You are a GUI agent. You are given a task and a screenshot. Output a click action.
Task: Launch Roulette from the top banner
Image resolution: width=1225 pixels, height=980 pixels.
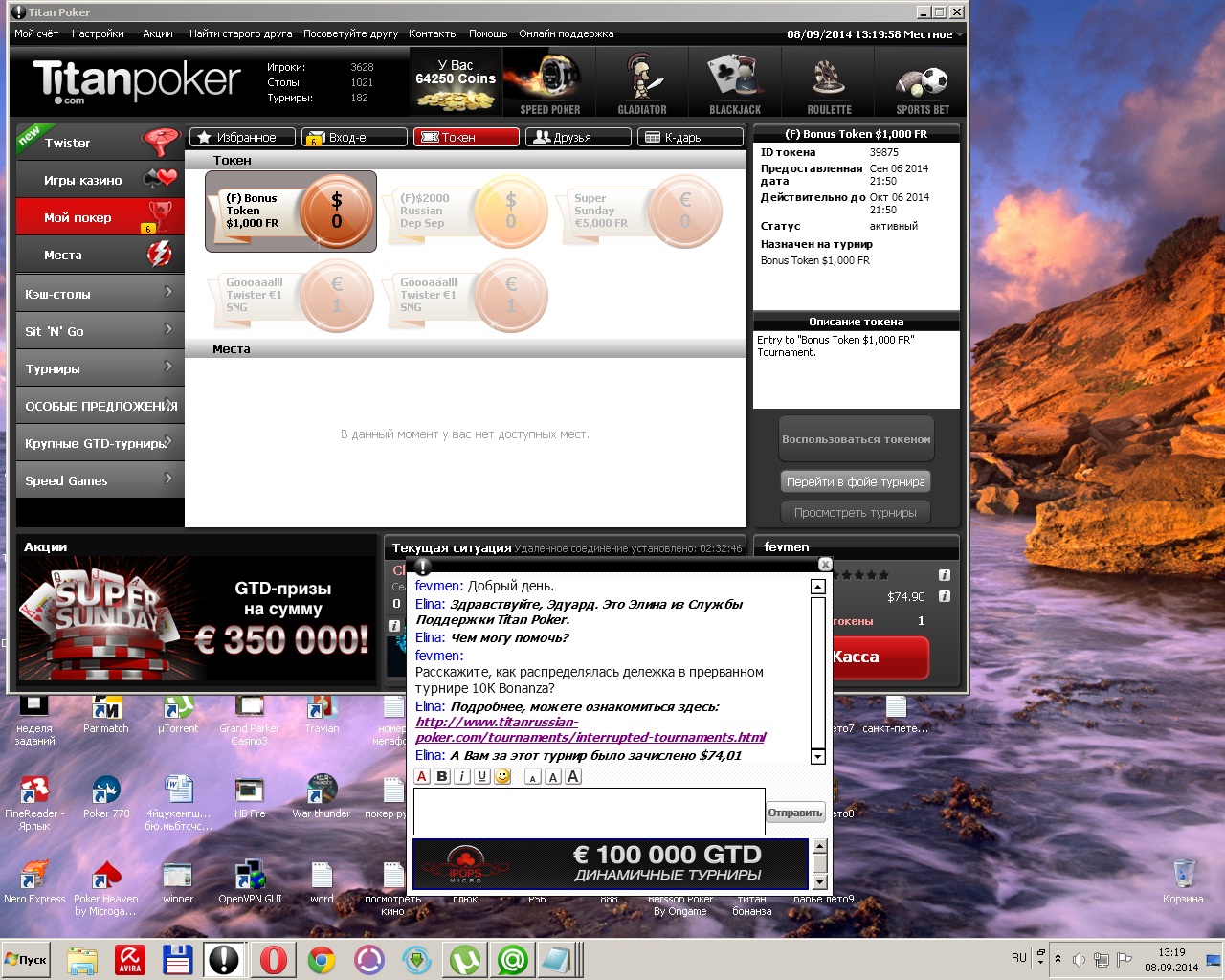pos(829,83)
